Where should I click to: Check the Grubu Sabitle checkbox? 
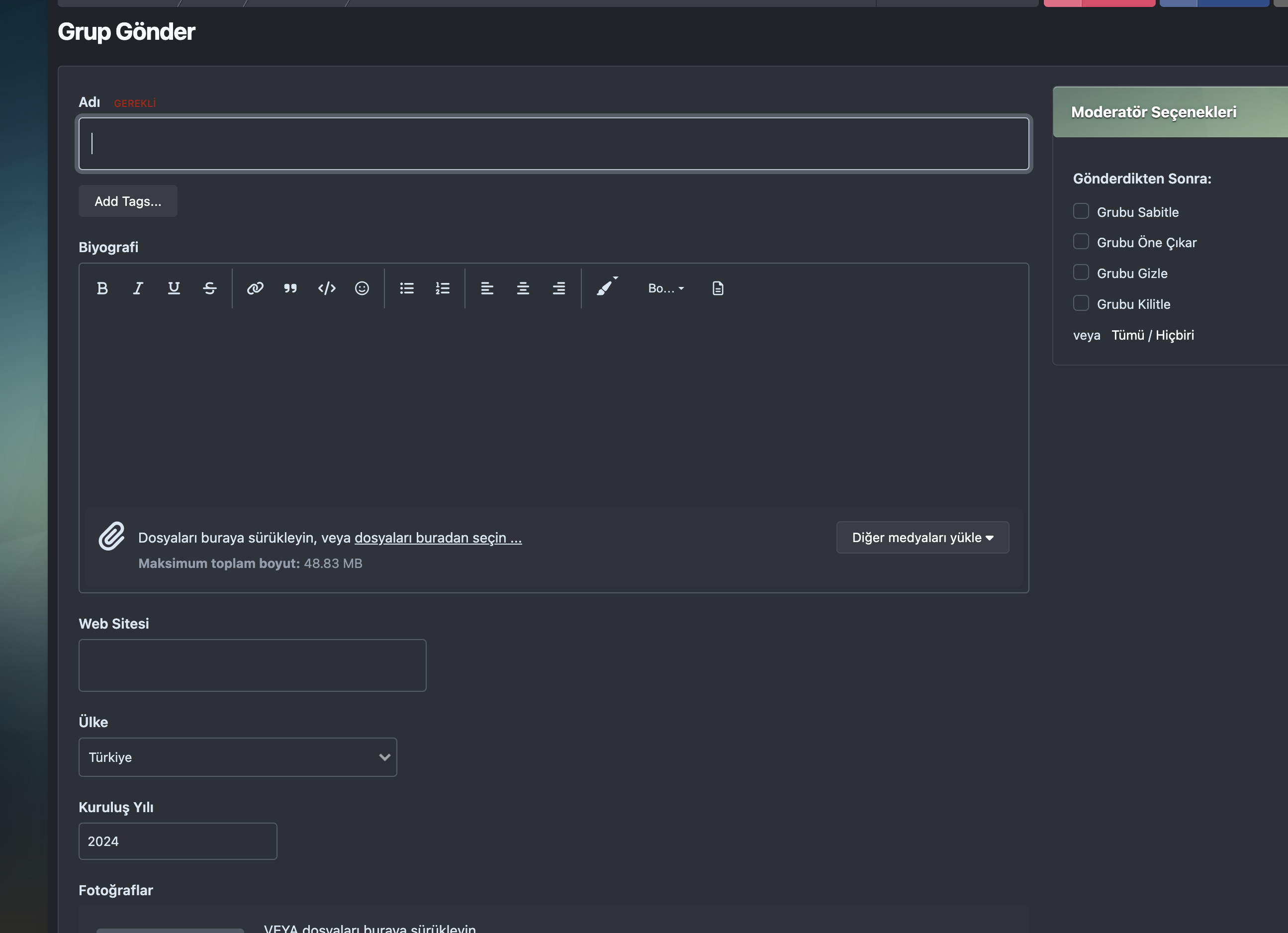tap(1081, 211)
